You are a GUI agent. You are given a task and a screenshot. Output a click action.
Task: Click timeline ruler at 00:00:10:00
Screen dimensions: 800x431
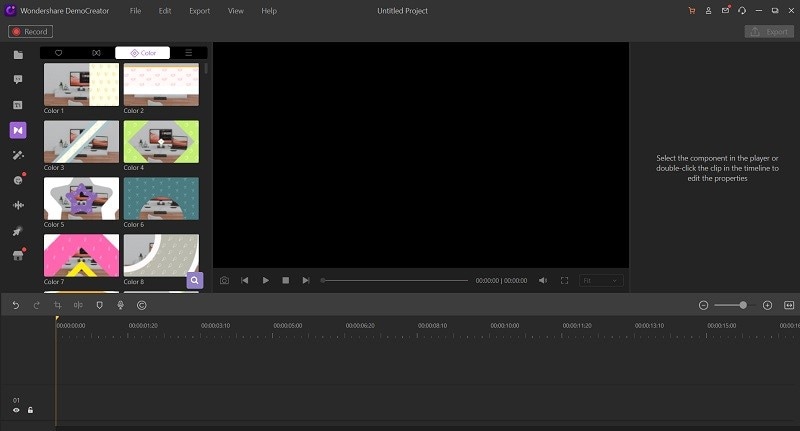505,325
